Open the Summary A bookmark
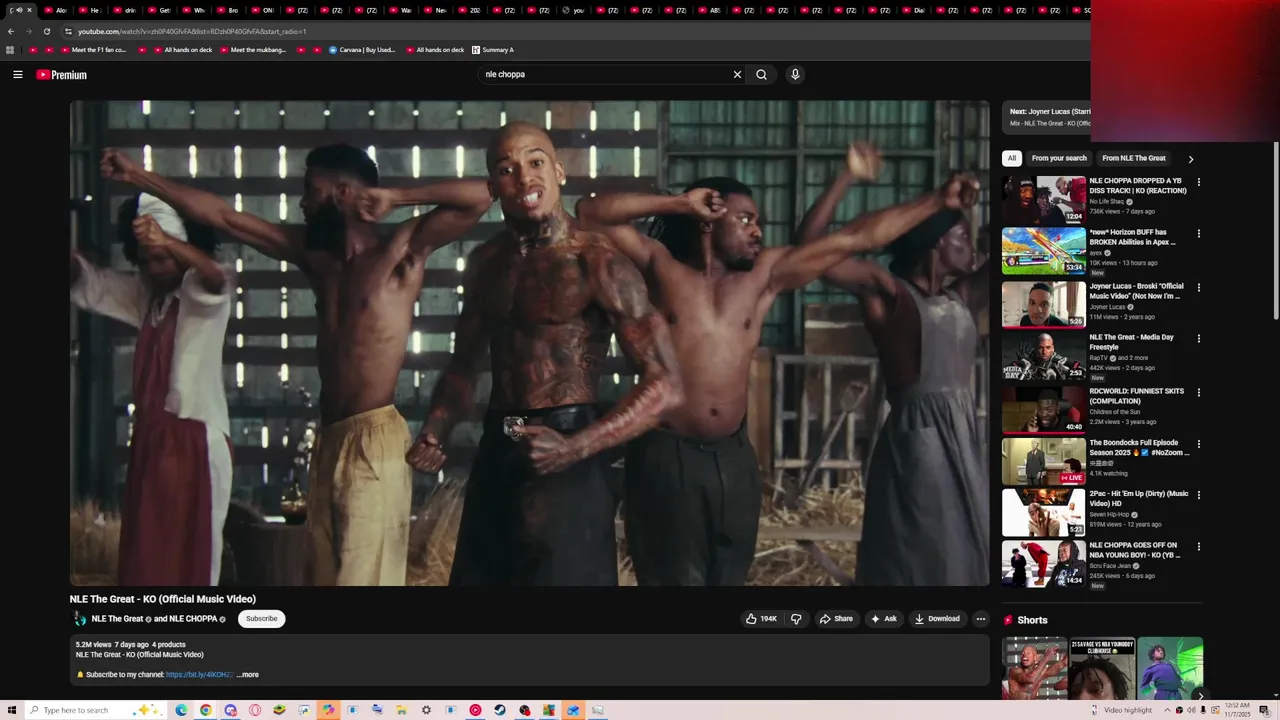The width and height of the screenshot is (1280, 720). tap(493, 50)
